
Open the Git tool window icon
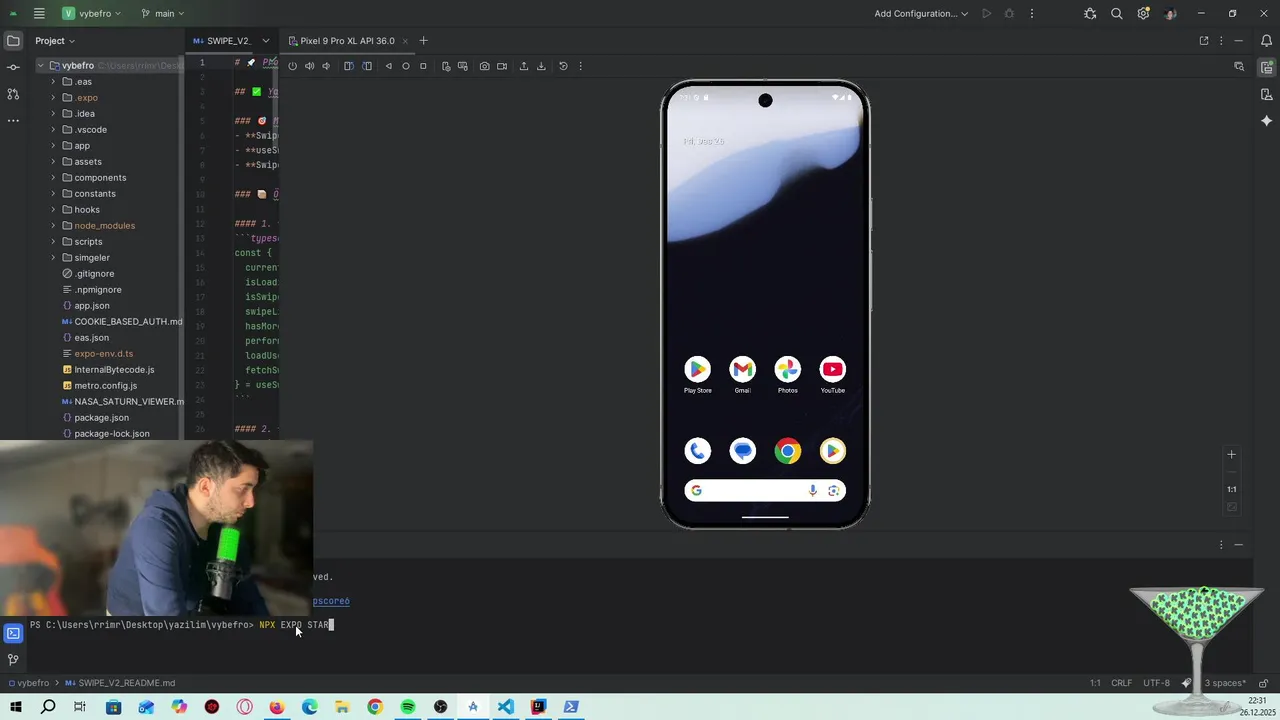tap(13, 660)
